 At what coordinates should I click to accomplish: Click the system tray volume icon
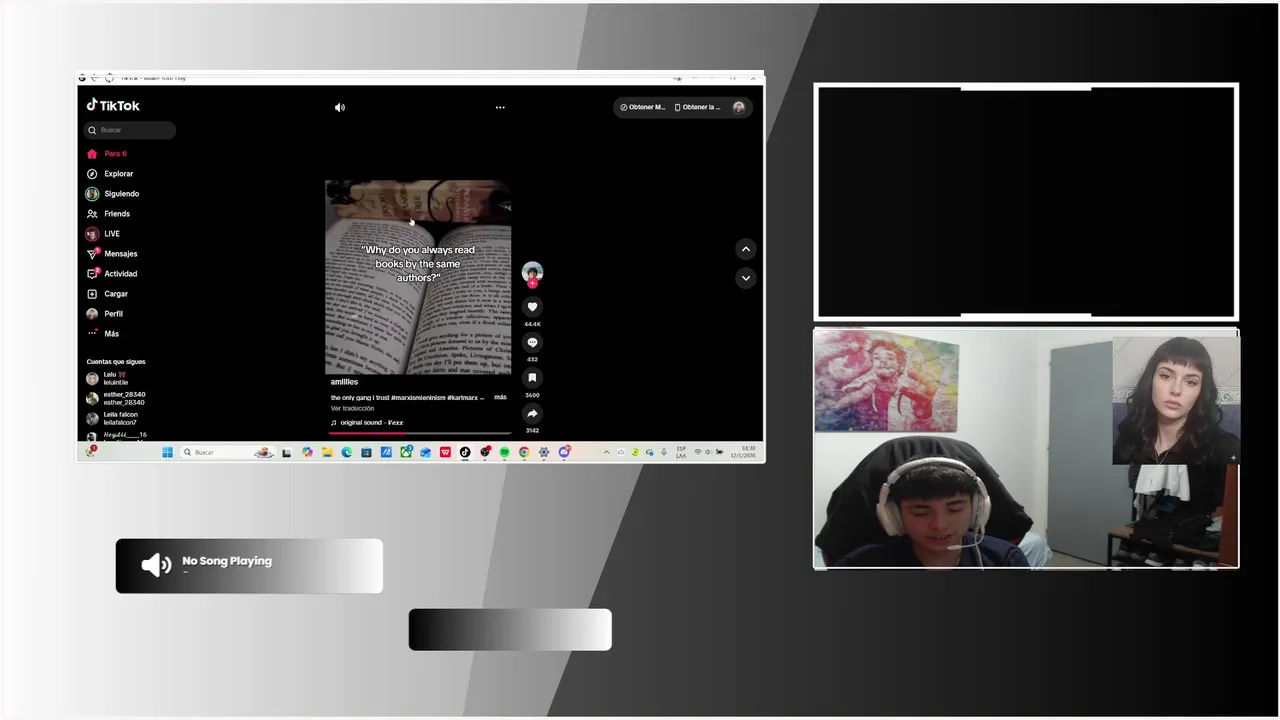pos(708,452)
